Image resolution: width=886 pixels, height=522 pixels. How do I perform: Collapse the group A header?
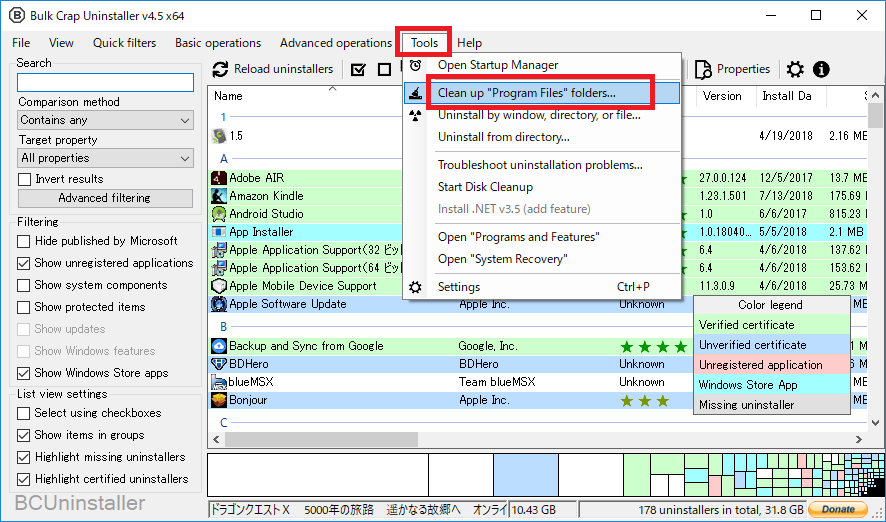pyautogui.click(x=224, y=159)
